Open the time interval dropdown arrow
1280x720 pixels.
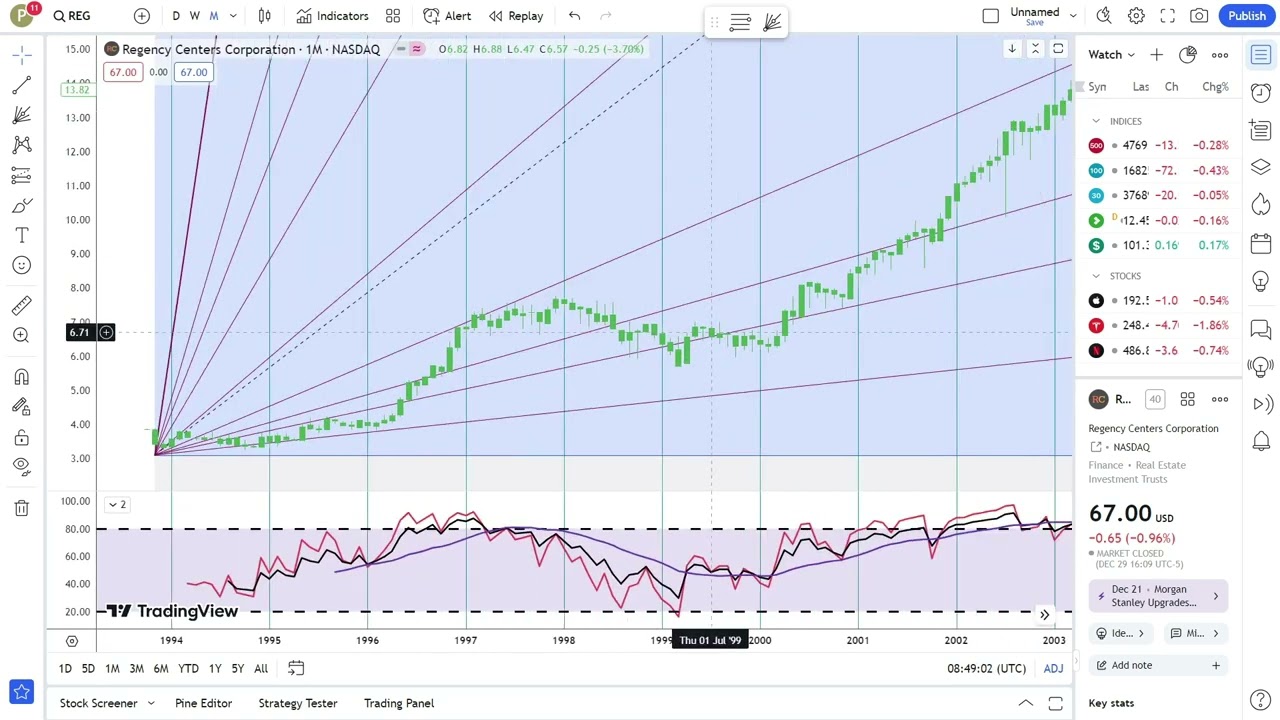pyautogui.click(x=233, y=16)
